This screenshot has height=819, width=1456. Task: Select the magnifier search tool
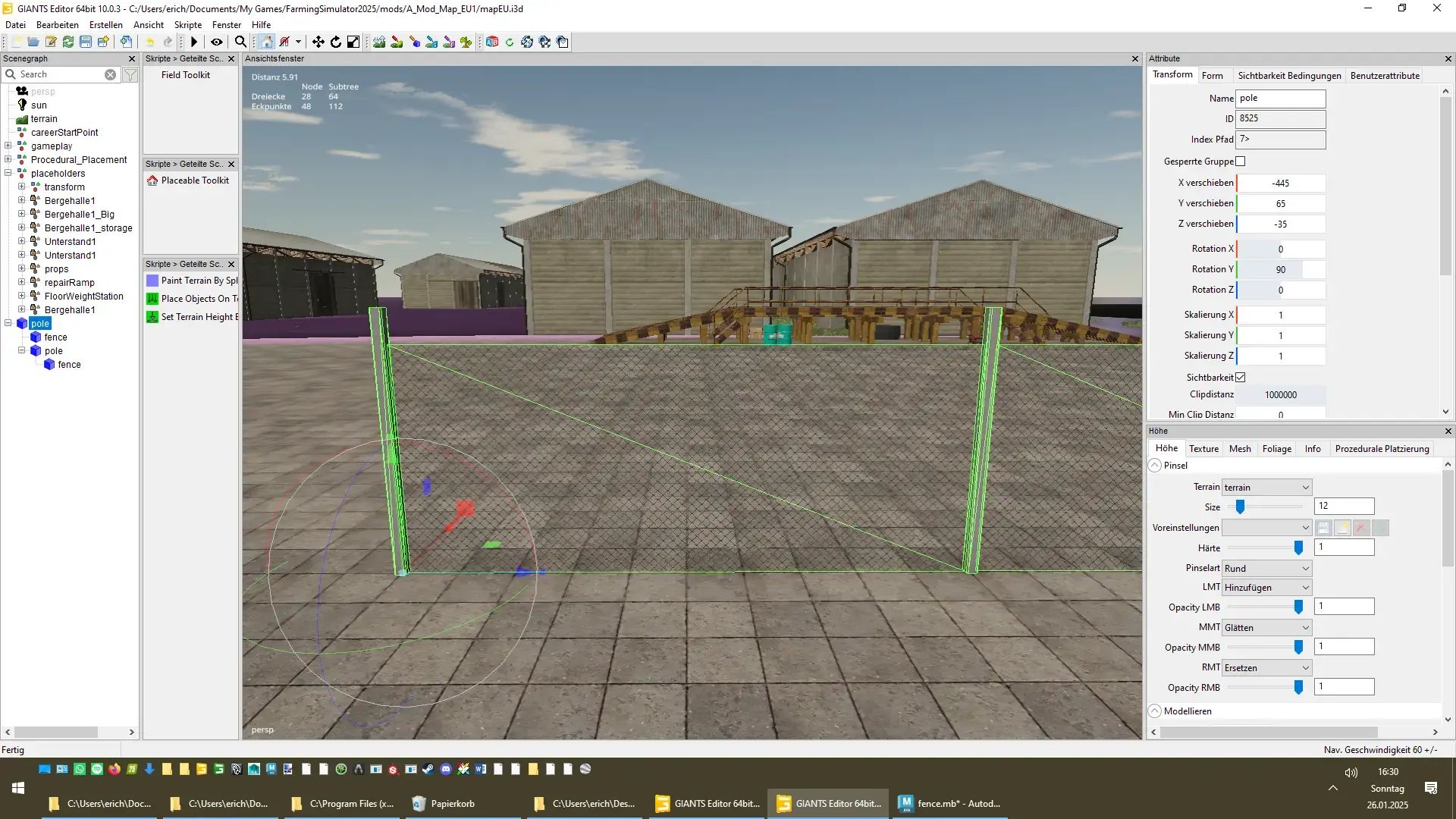tap(240, 42)
